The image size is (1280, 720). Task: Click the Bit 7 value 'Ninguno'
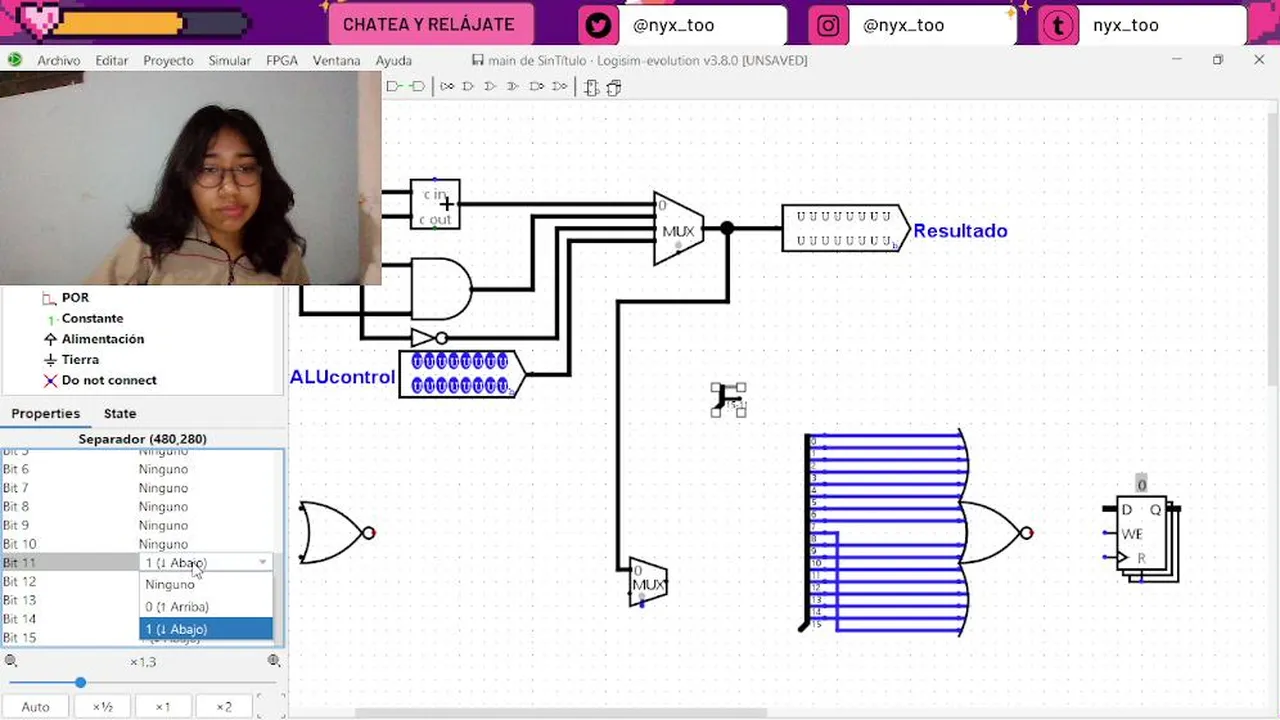(163, 488)
